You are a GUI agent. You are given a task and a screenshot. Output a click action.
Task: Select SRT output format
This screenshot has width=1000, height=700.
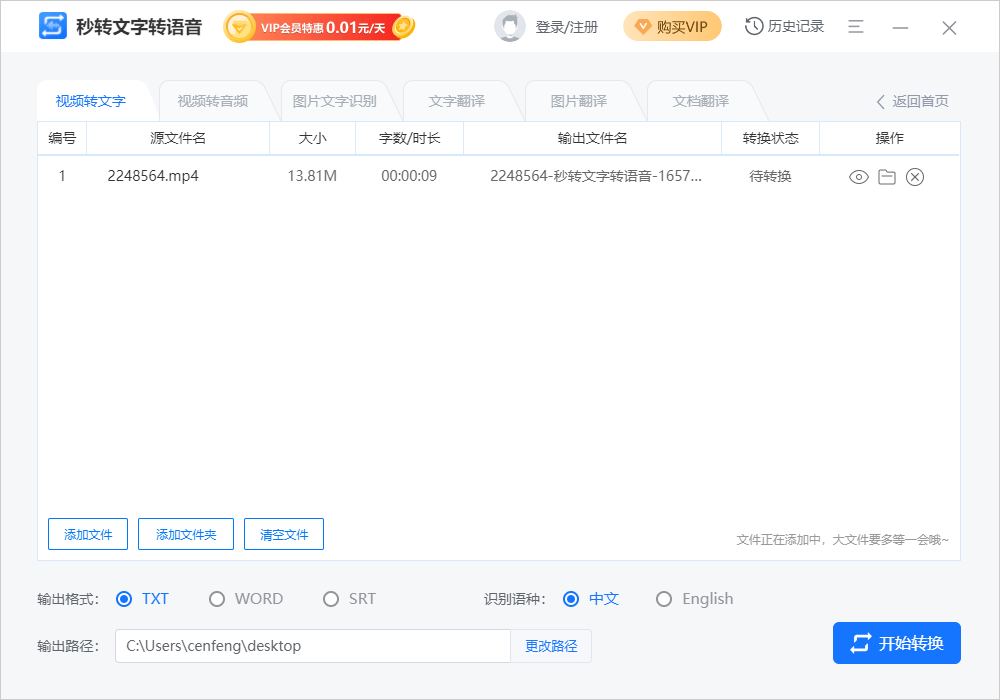(349, 599)
